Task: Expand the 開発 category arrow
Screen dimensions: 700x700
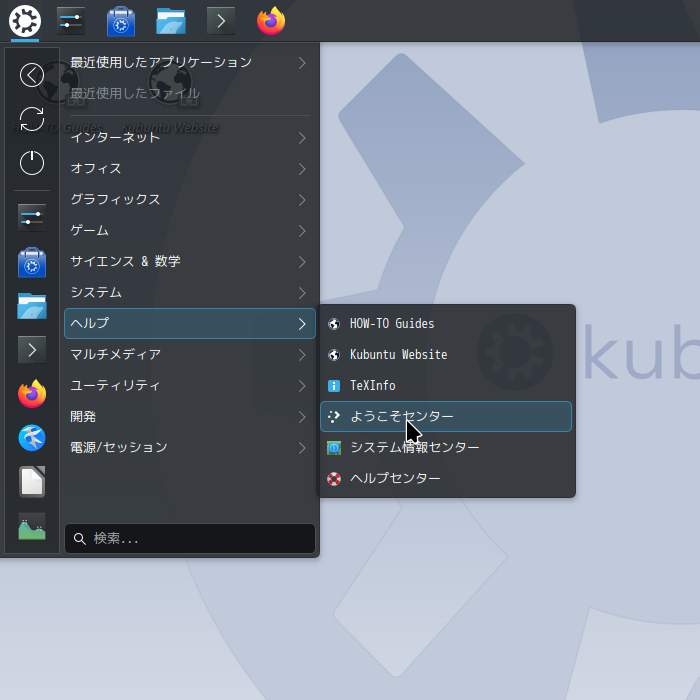Action: (x=302, y=417)
